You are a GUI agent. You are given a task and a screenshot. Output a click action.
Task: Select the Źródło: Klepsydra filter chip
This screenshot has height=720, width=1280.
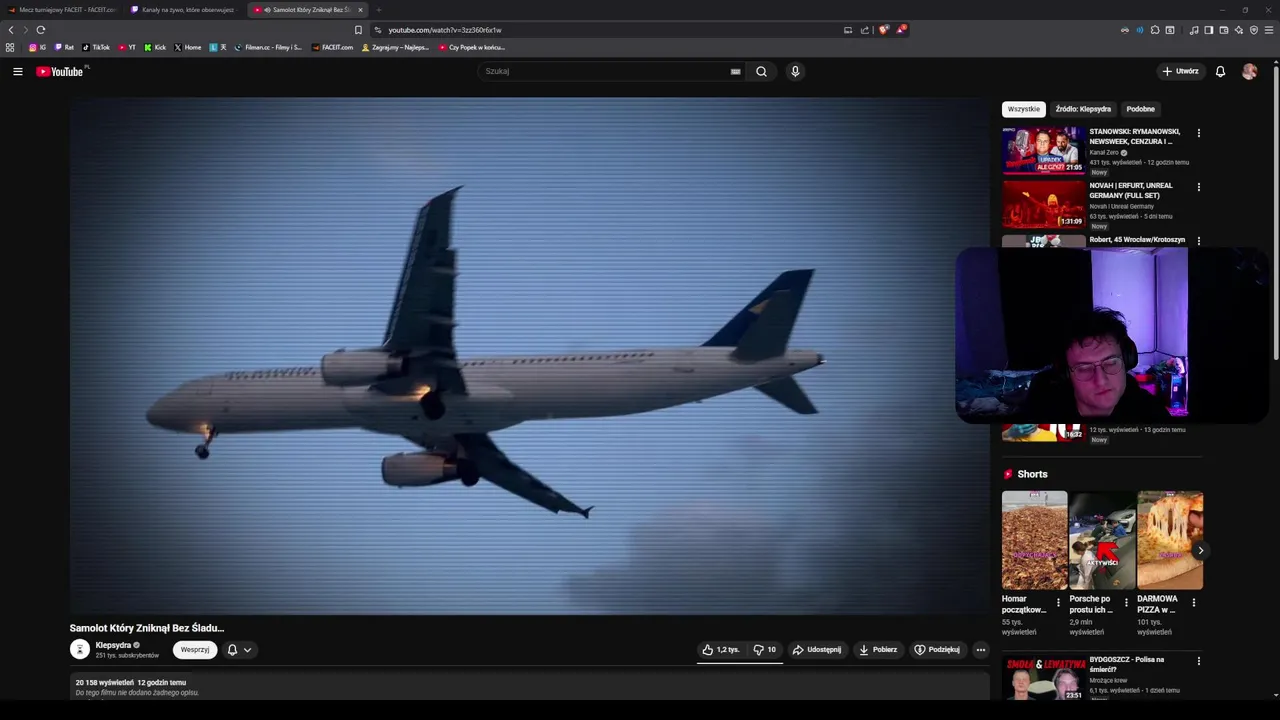click(1083, 109)
